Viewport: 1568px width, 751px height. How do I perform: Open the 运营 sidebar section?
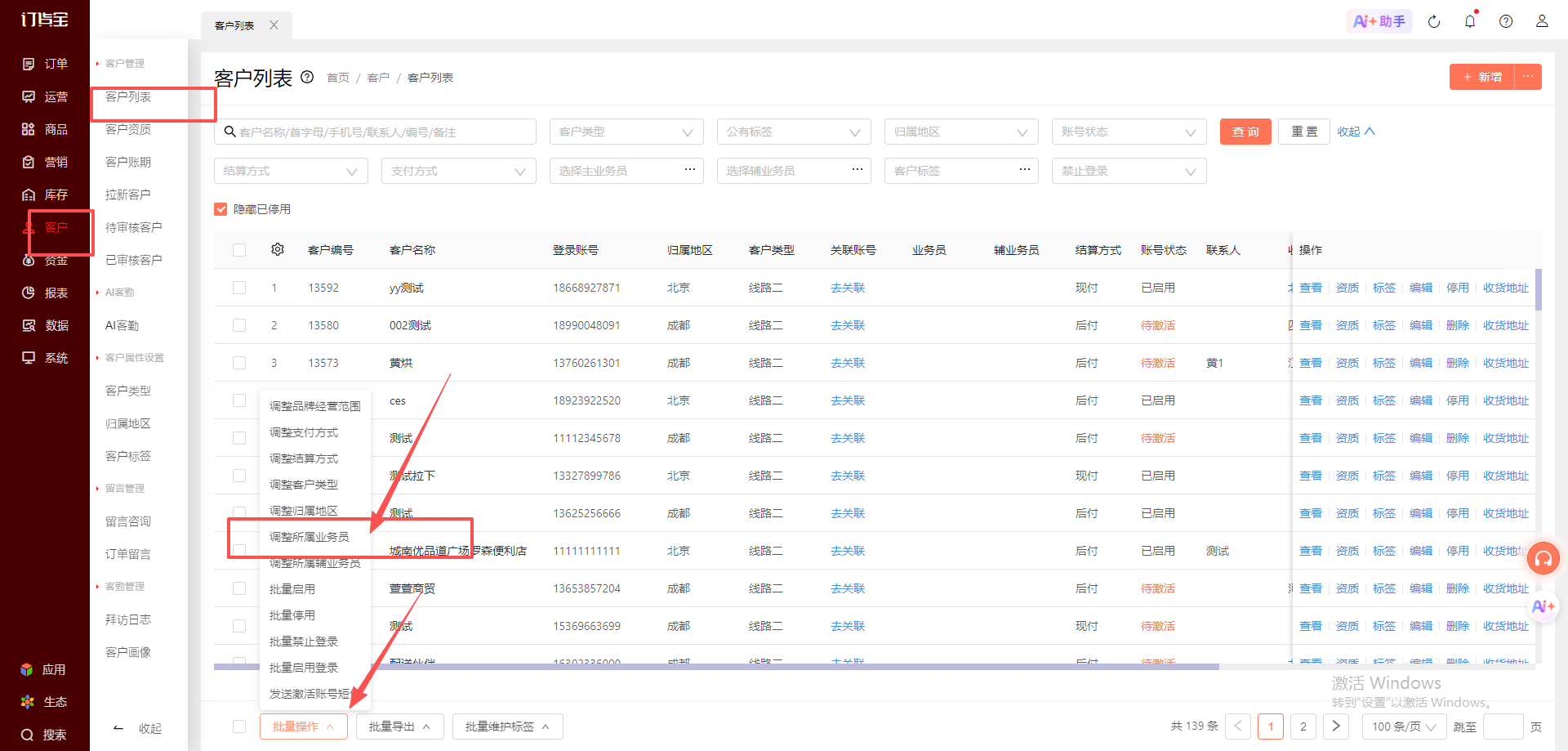tap(45, 96)
